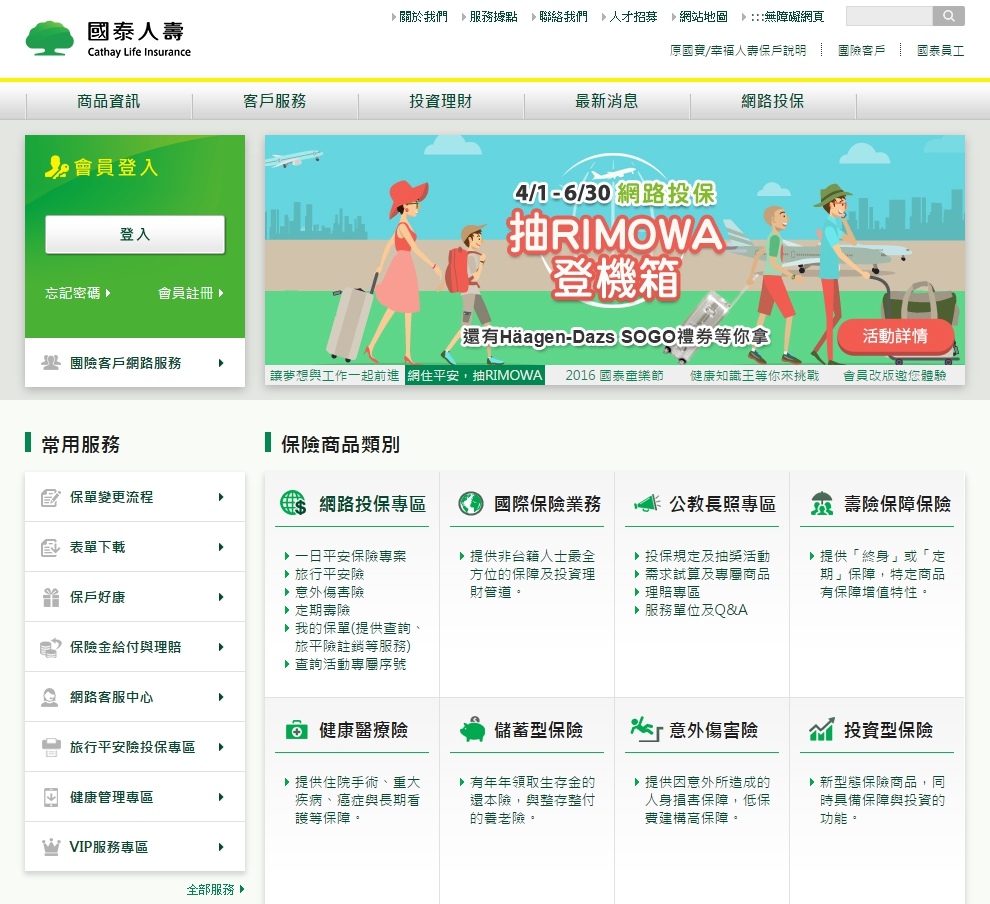
Task: Expand 保單變更流程 with its arrow
Action: 221,497
